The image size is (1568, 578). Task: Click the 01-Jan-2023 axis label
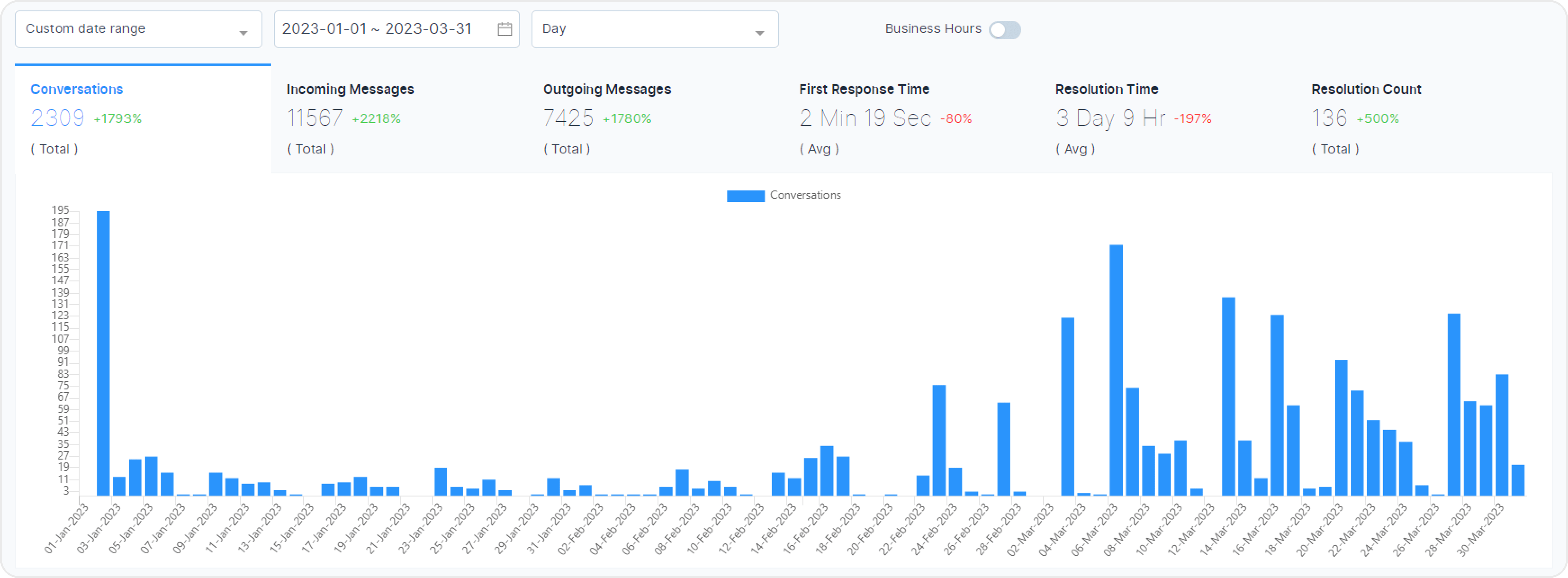coord(67,529)
